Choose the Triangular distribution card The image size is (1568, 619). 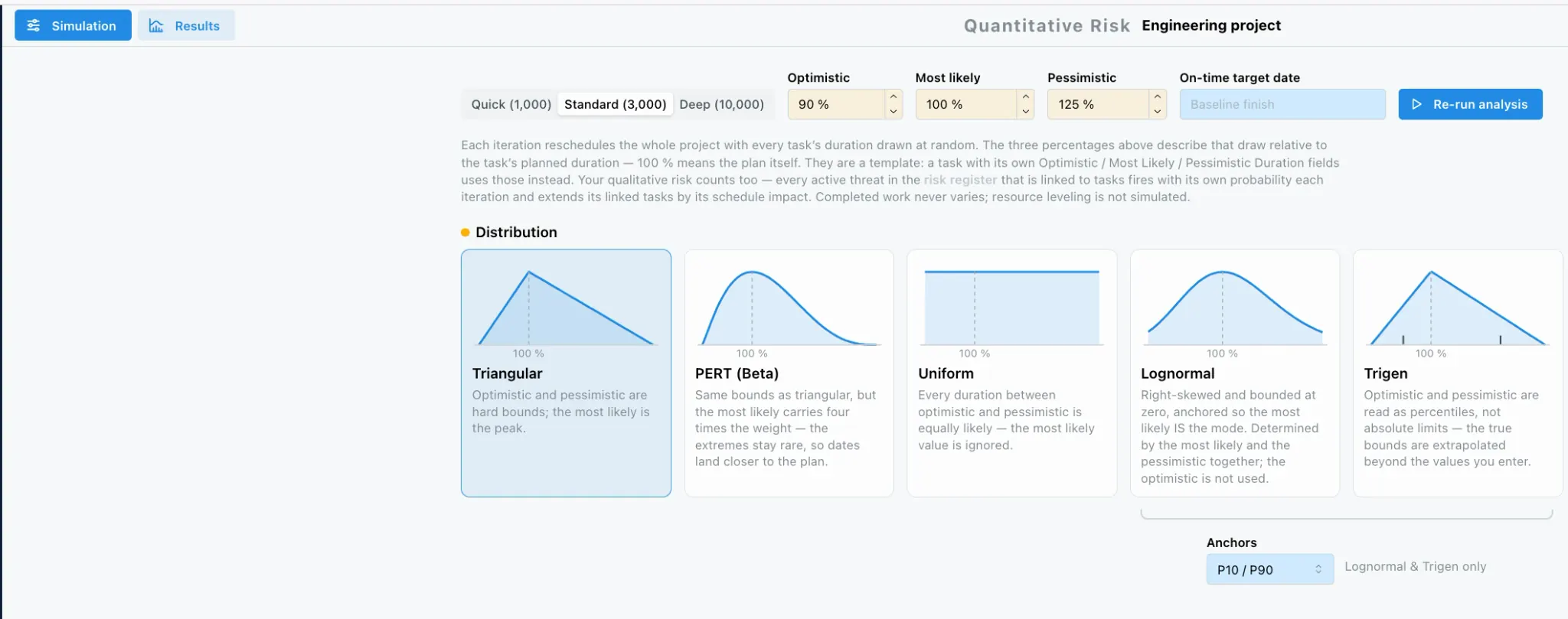[566, 373]
